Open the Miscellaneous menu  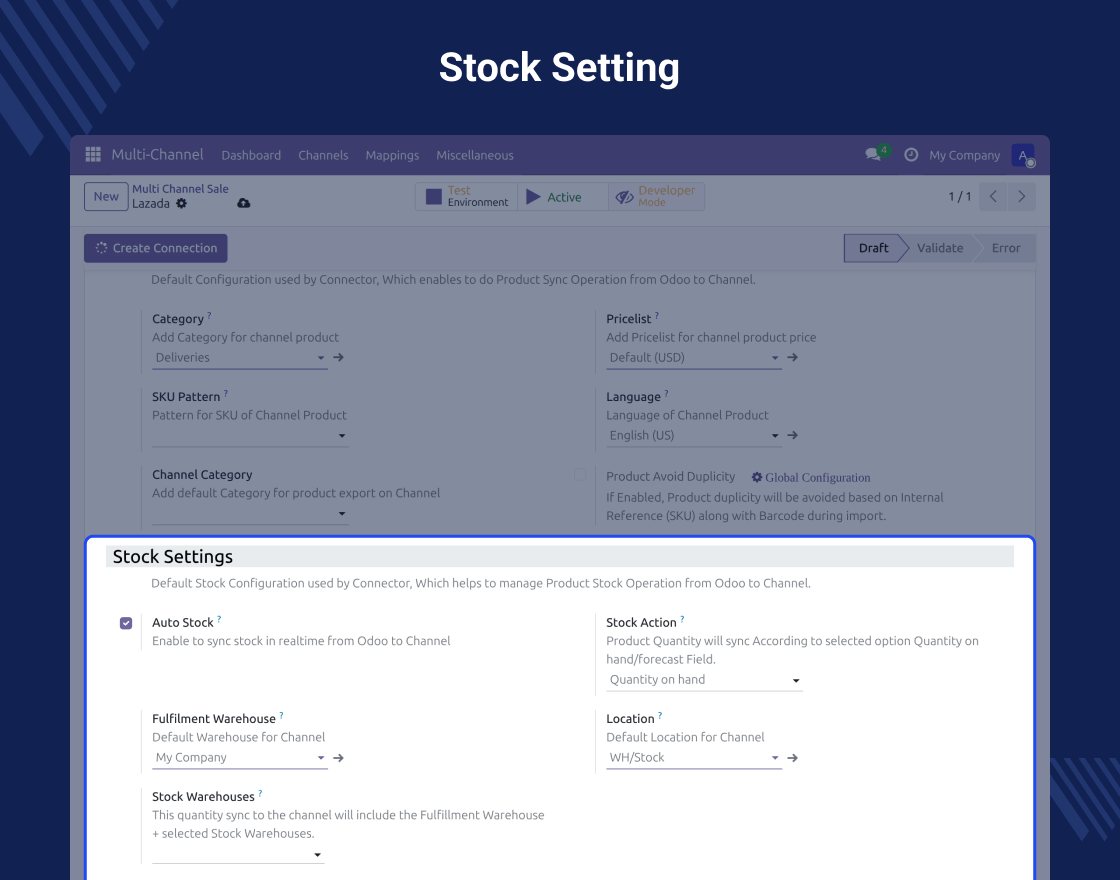click(475, 155)
